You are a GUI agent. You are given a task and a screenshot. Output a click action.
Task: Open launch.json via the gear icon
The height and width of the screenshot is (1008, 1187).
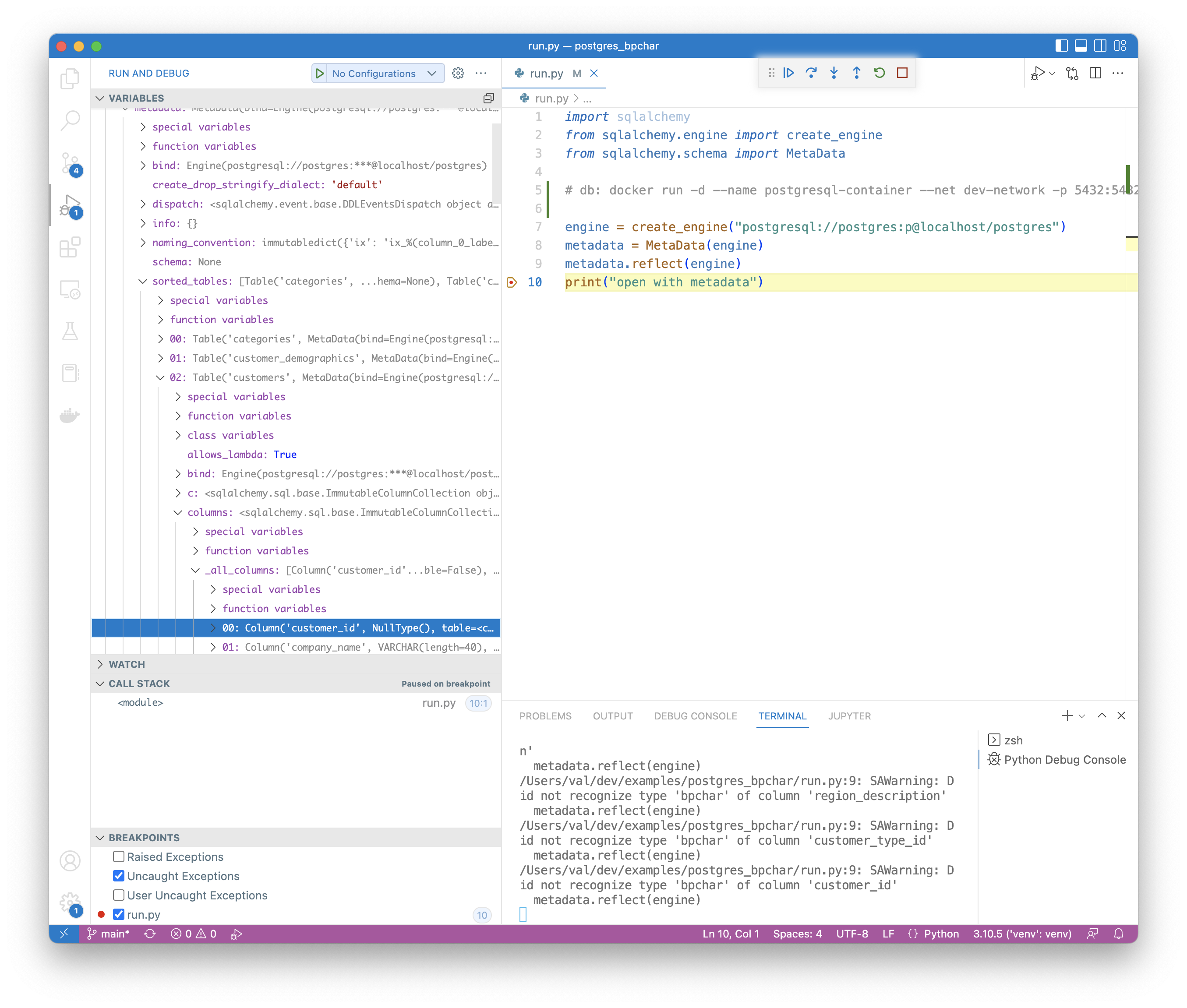[458, 73]
